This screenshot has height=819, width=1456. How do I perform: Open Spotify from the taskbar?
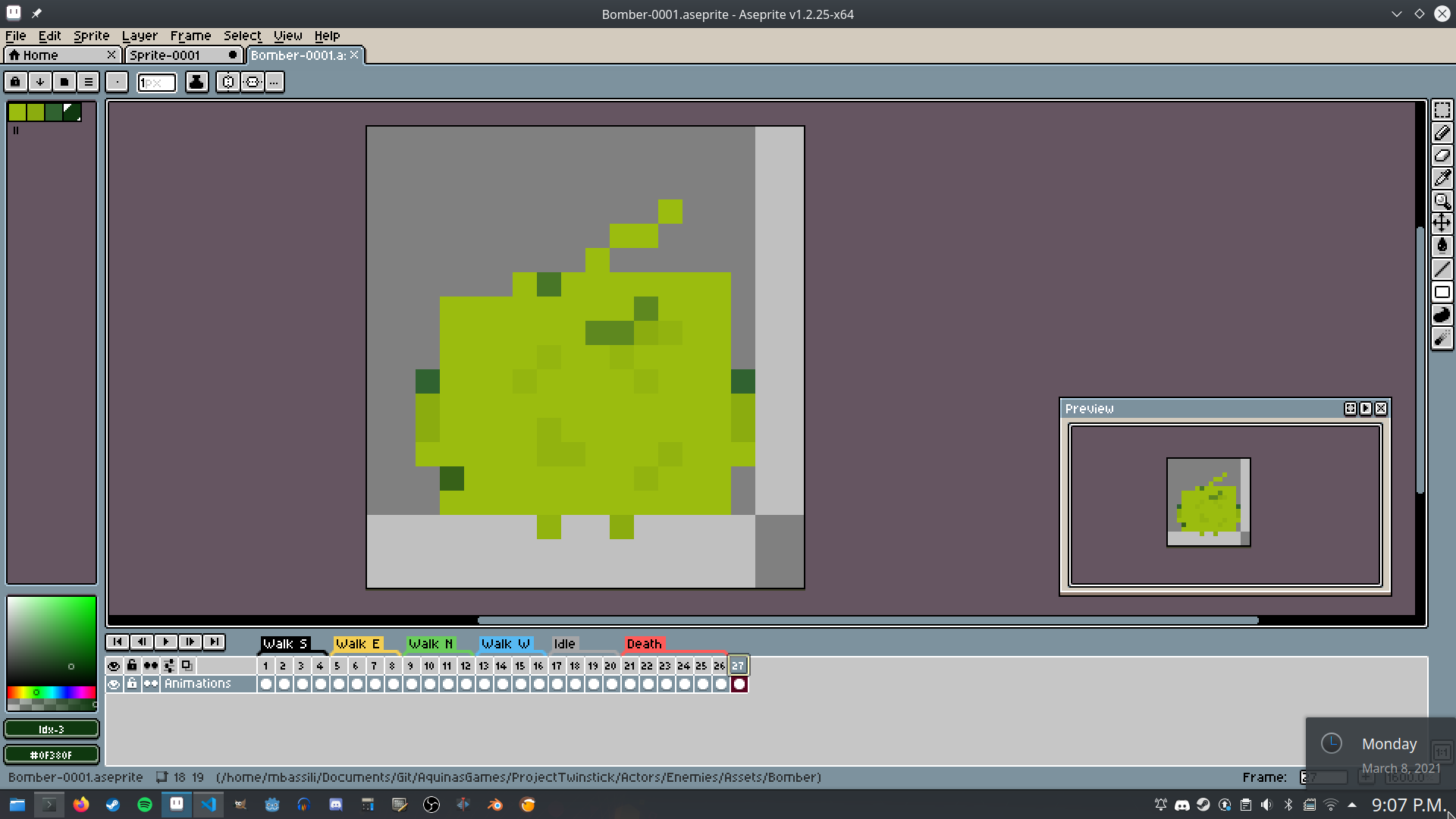[x=145, y=805]
